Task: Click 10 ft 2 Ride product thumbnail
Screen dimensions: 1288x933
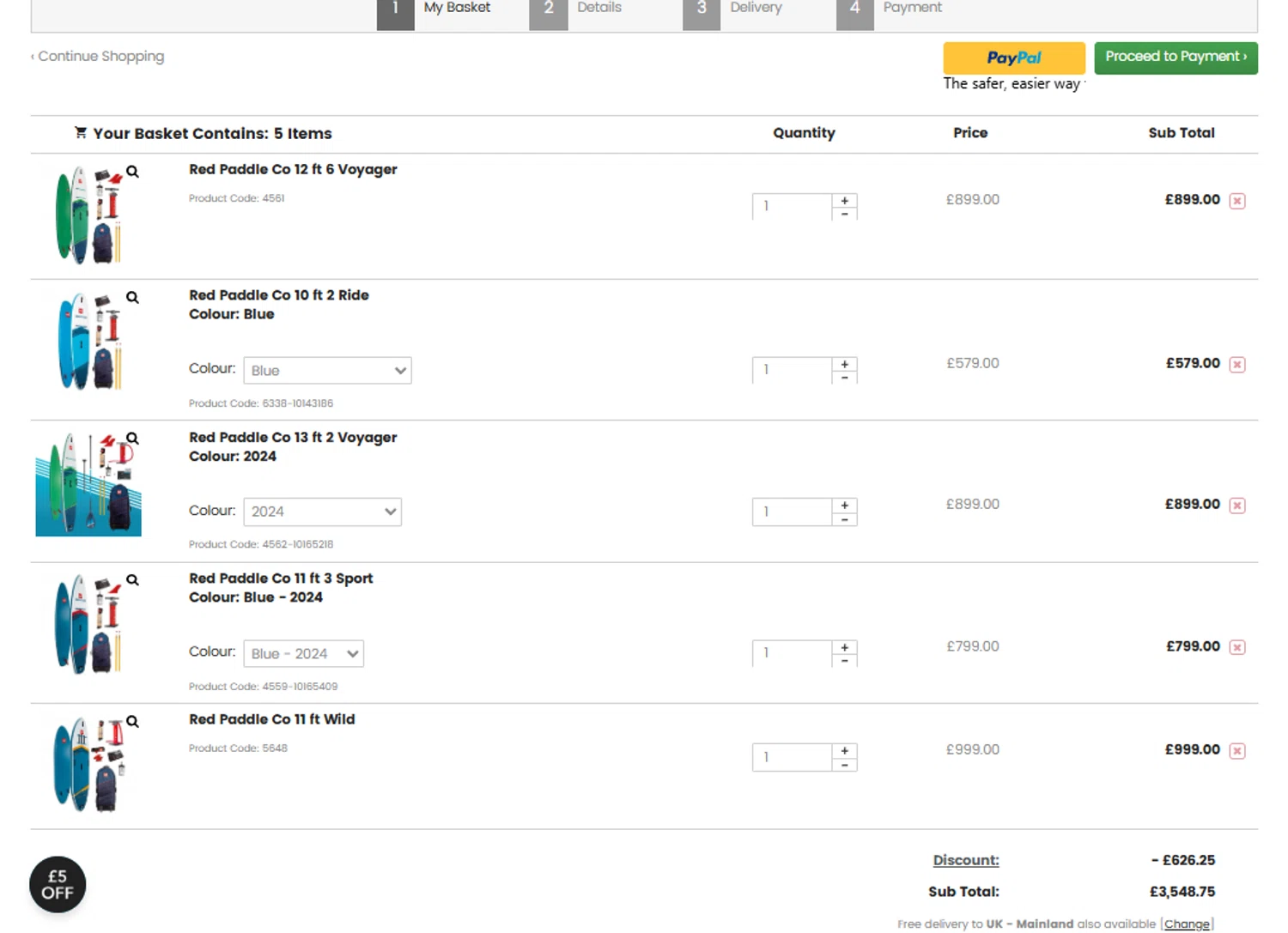Action: (88, 342)
